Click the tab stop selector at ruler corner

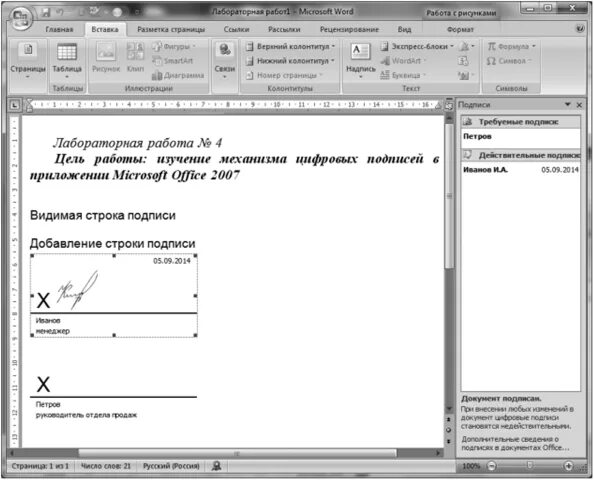tap(14, 105)
